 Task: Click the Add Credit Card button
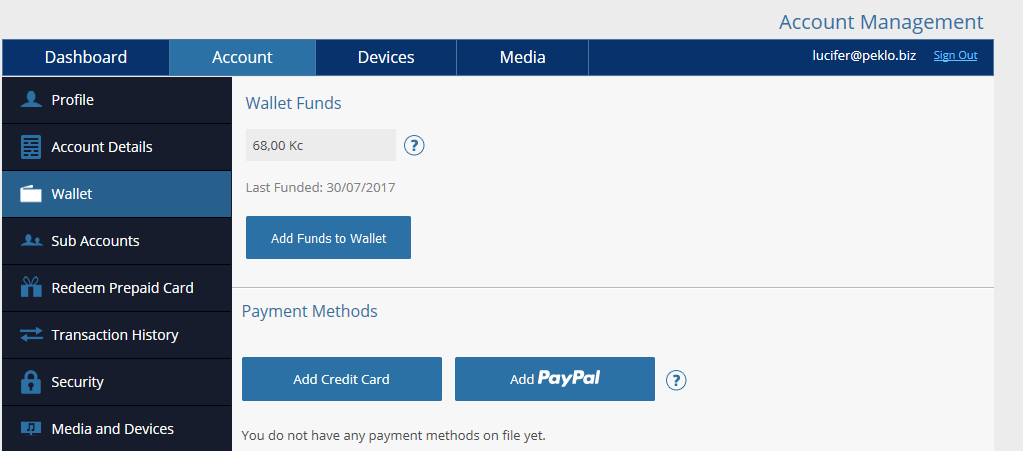(342, 379)
